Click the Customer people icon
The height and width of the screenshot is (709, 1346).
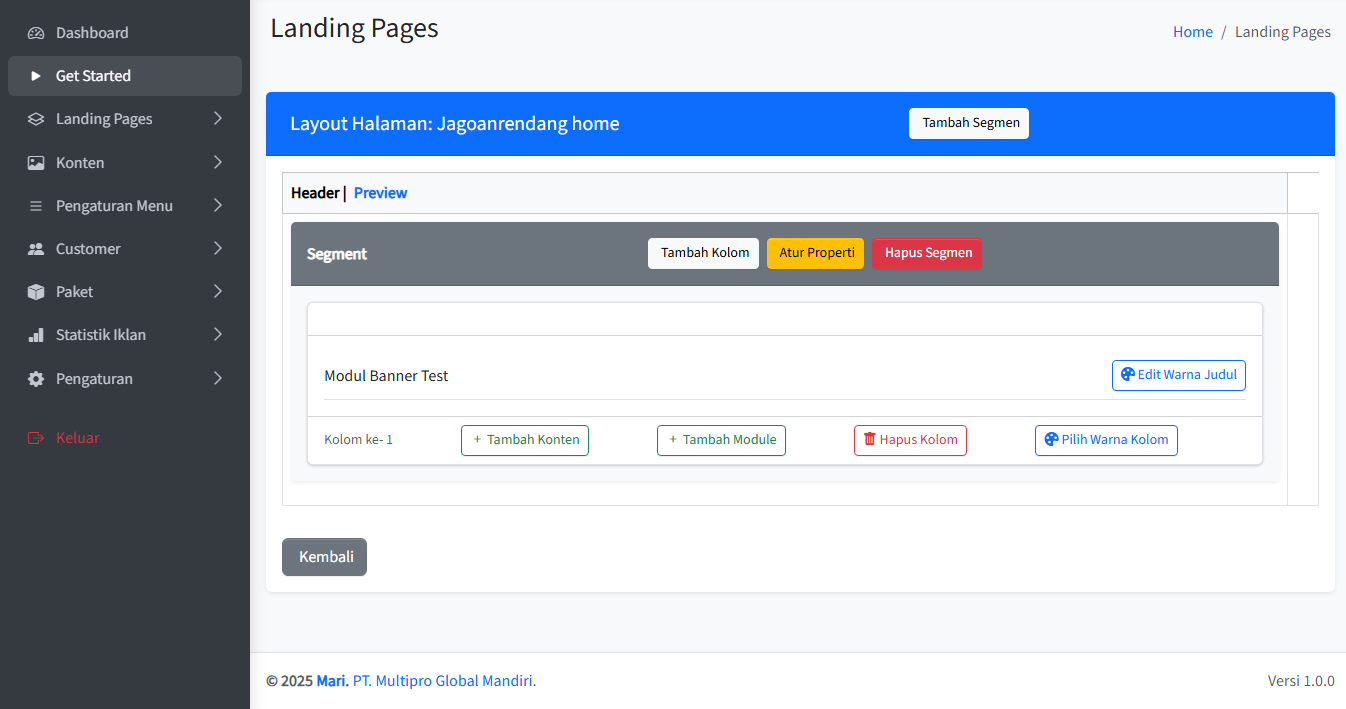[x=36, y=249]
